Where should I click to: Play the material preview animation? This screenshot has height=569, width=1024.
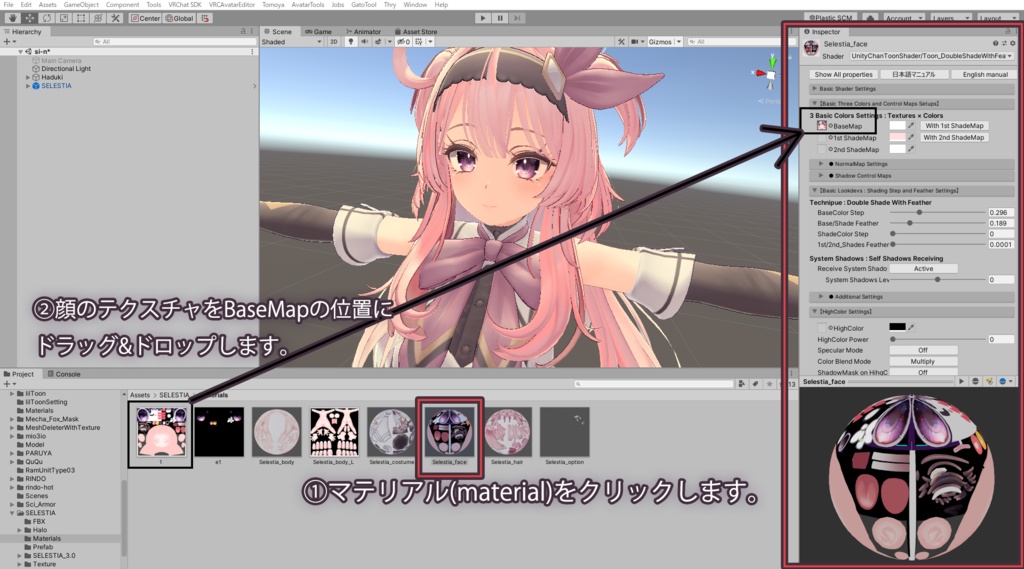click(x=961, y=382)
